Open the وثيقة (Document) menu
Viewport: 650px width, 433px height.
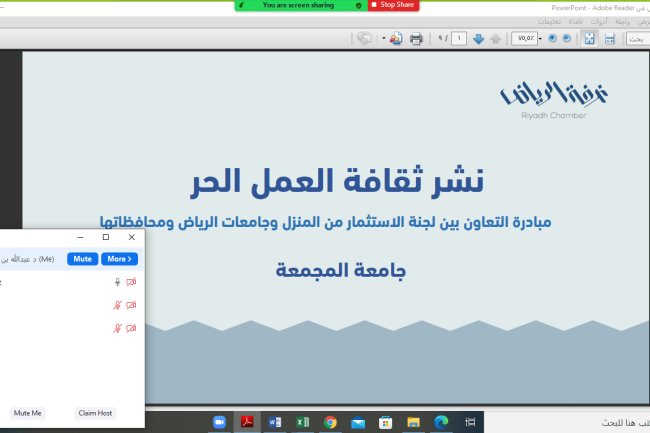(622, 22)
